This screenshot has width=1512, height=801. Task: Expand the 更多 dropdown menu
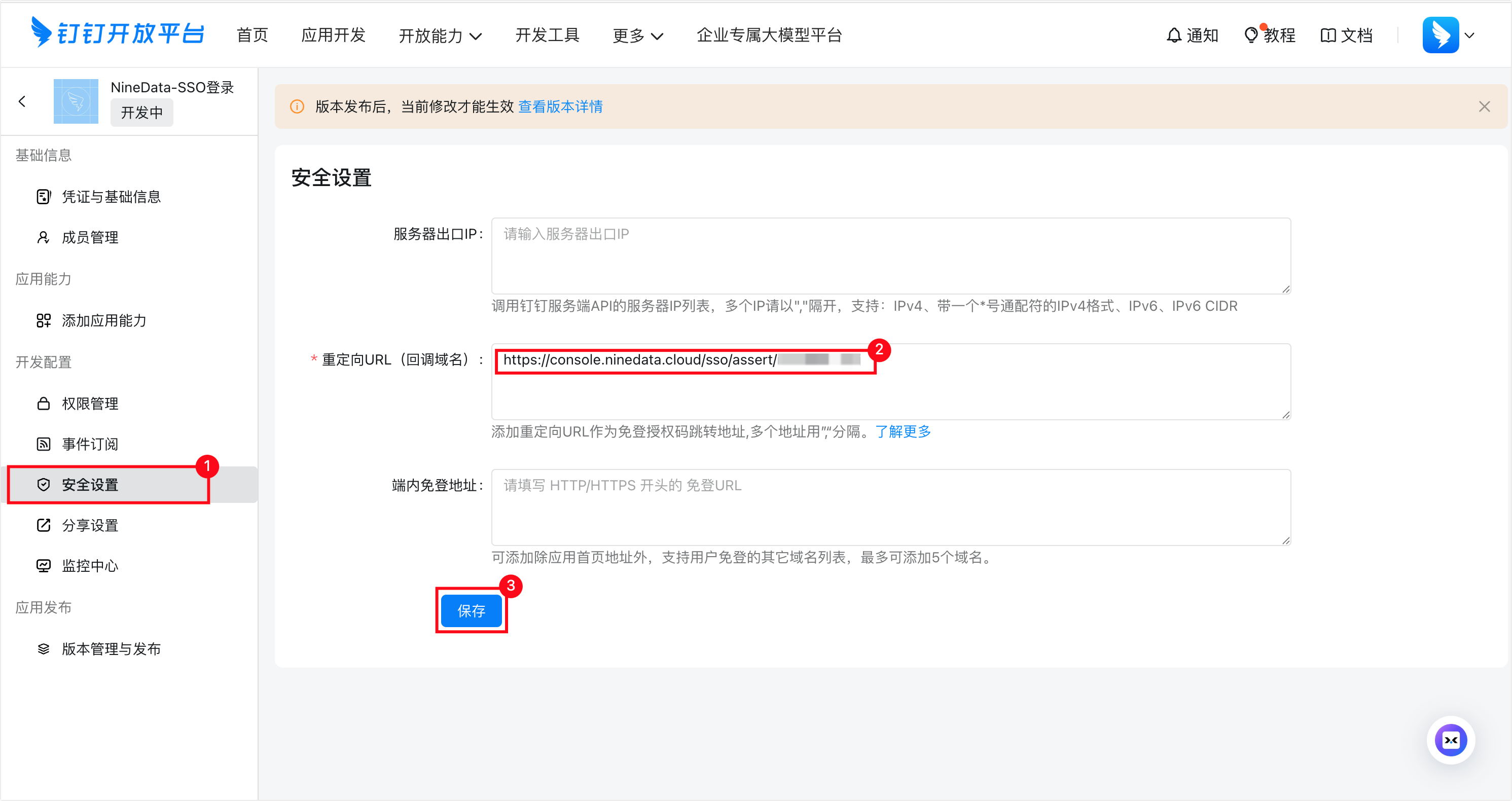click(637, 36)
